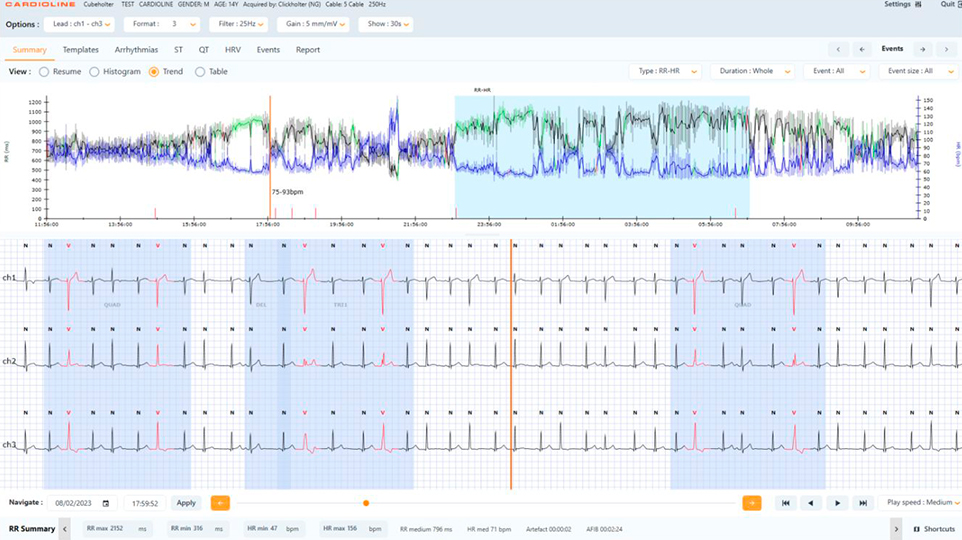Go to previous event with left arrow
Viewport: 962px width, 540px height.
click(861, 49)
